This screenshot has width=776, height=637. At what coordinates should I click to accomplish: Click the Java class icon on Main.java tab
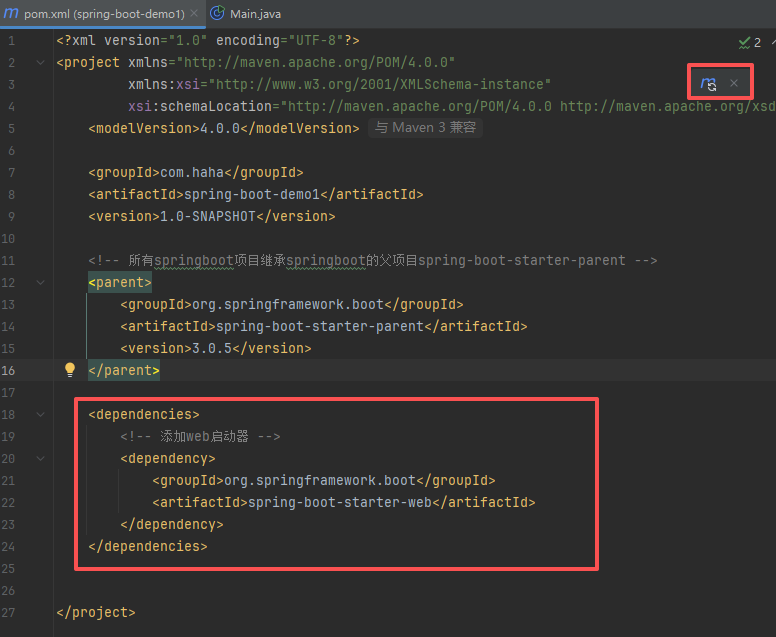[217, 13]
